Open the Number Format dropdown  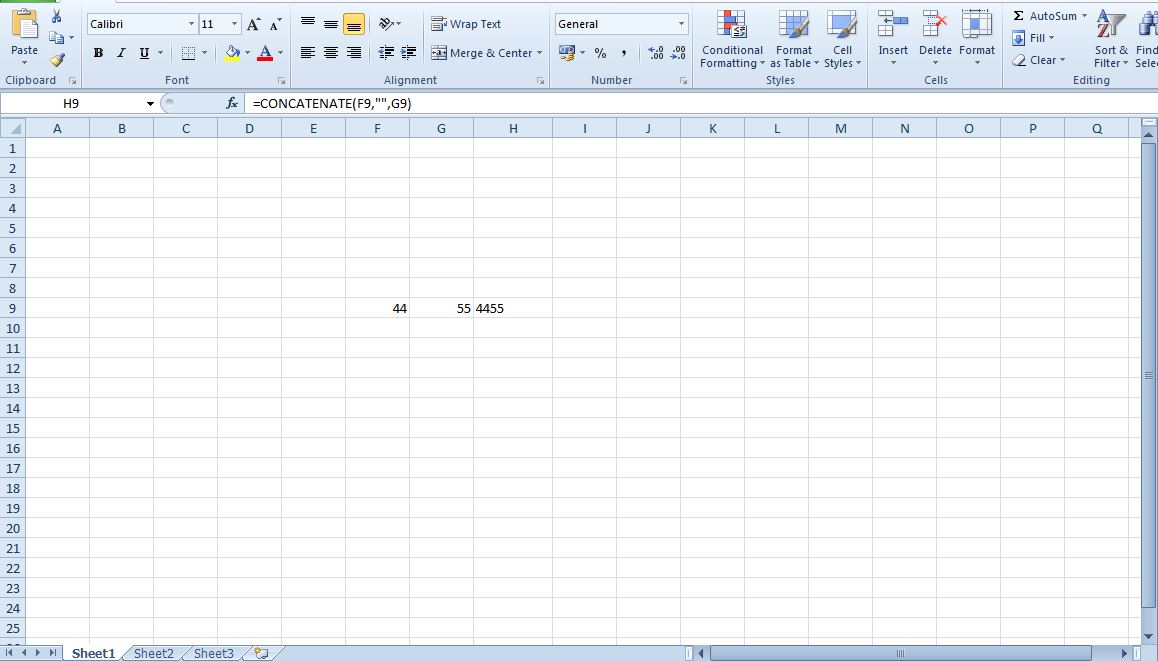pos(680,23)
